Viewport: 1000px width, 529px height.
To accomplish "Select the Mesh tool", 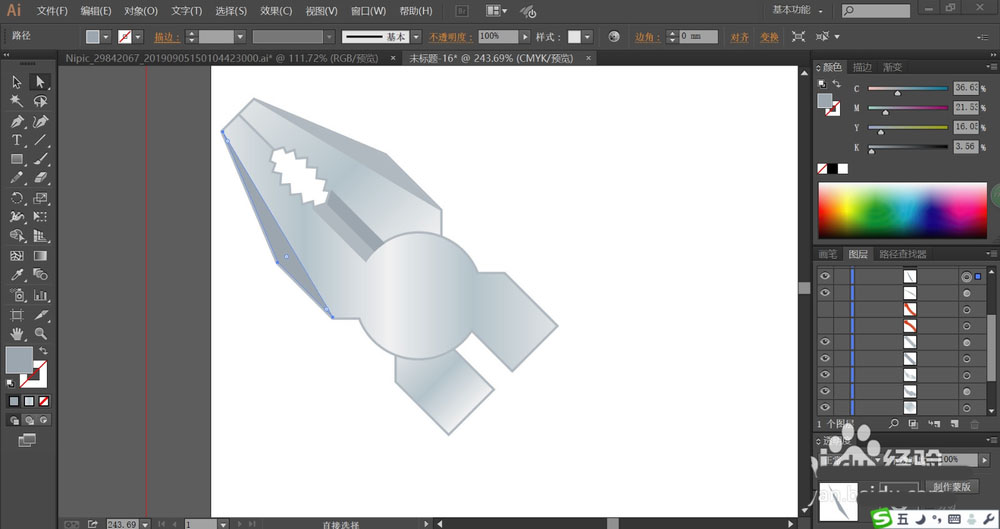I will tap(17, 256).
